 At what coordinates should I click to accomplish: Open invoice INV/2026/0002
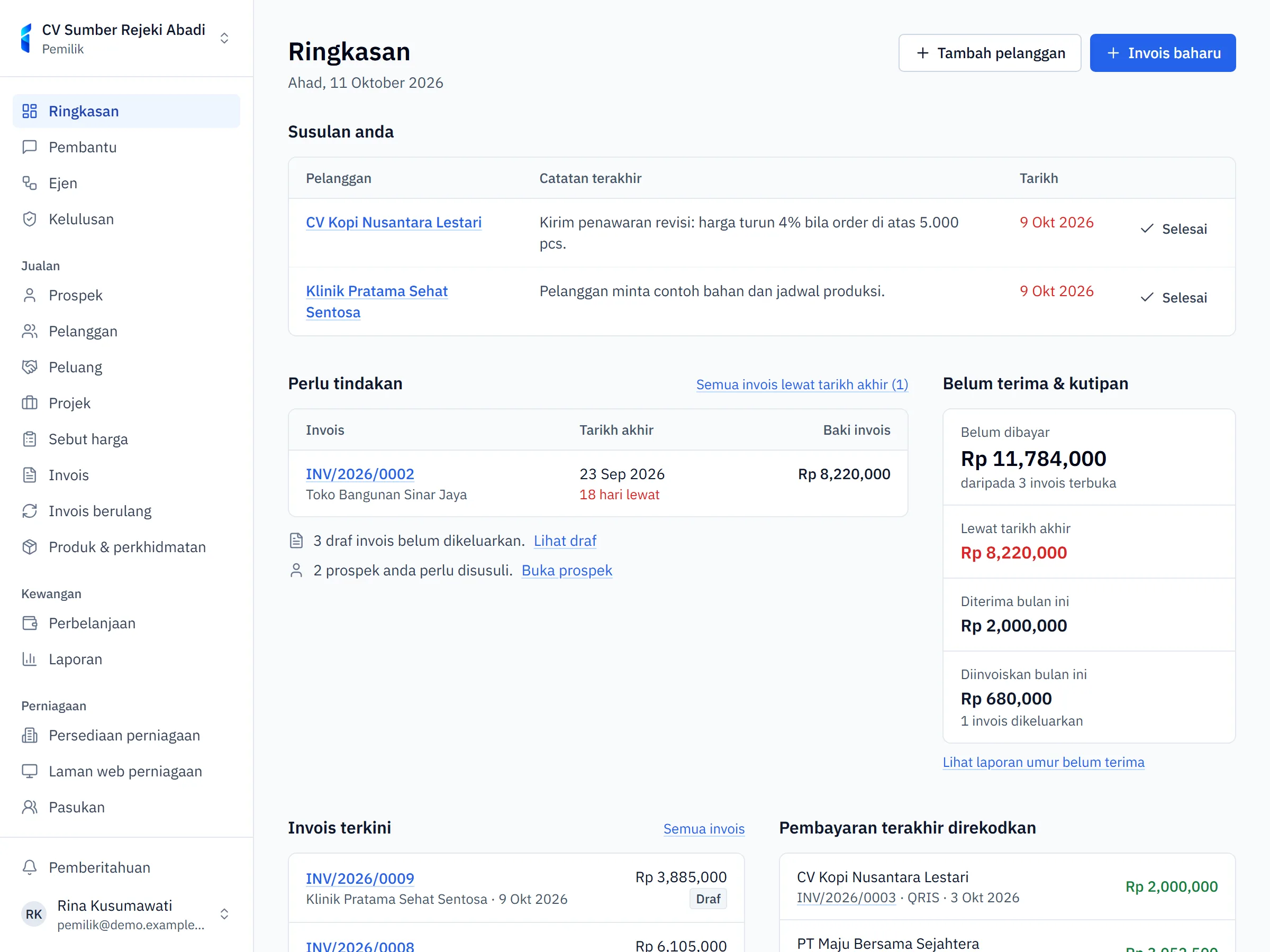point(360,474)
